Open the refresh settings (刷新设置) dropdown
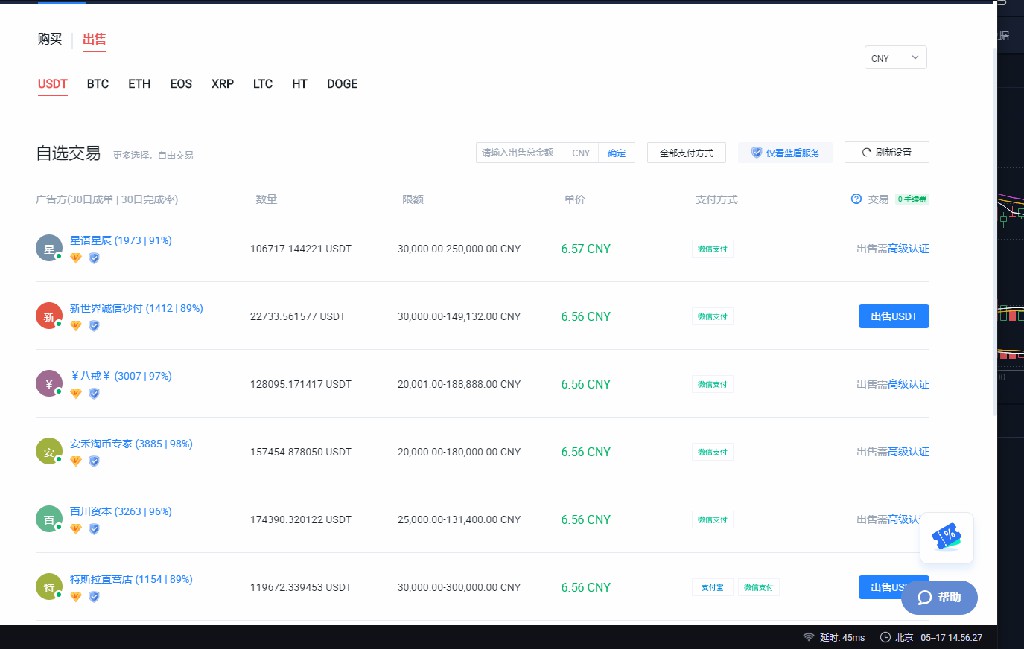Image resolution: width=1024 pixels, height=649 pixels. click(x=887, y=153)
